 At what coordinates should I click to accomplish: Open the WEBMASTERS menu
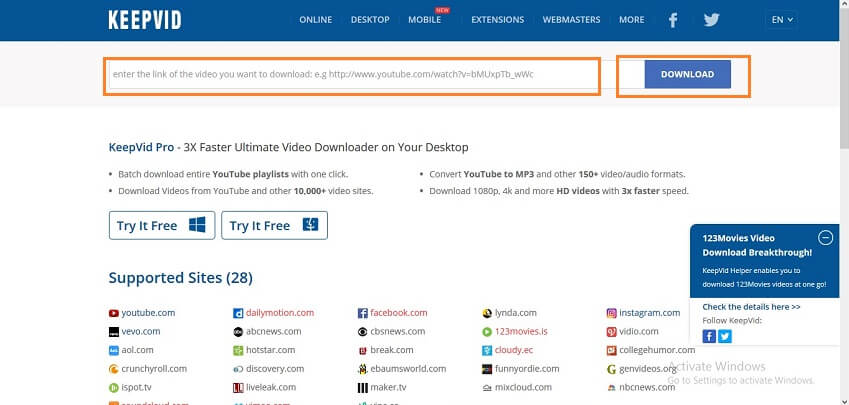pos(571,19)
